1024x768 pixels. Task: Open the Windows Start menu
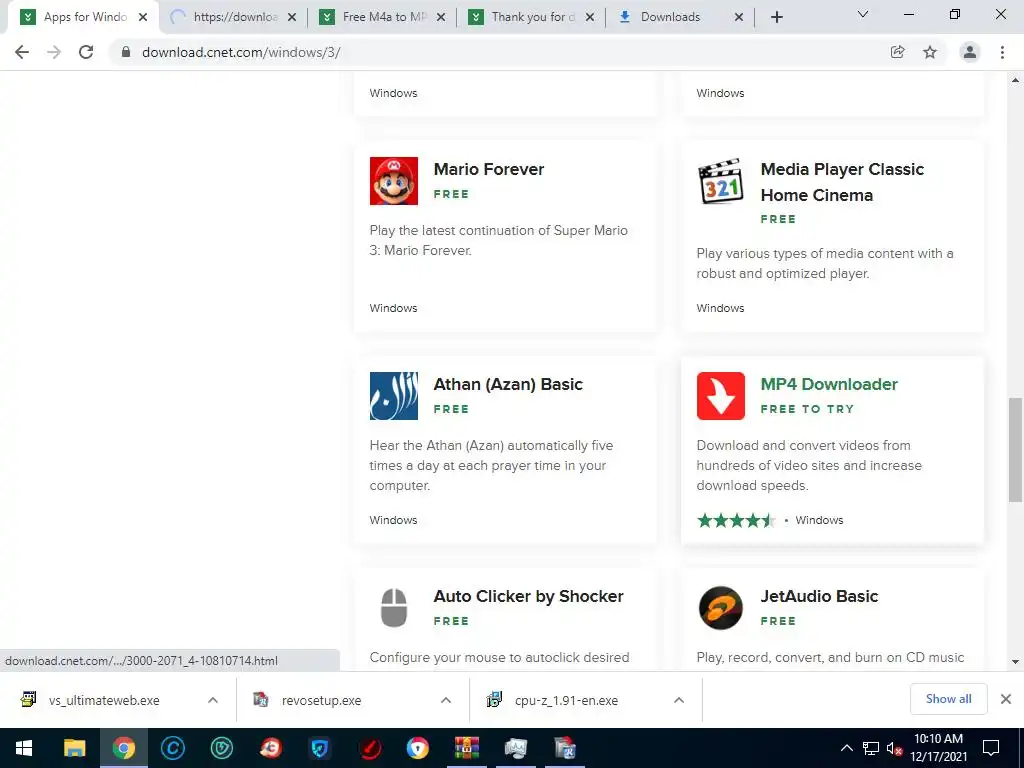click(x=24, y=748)
